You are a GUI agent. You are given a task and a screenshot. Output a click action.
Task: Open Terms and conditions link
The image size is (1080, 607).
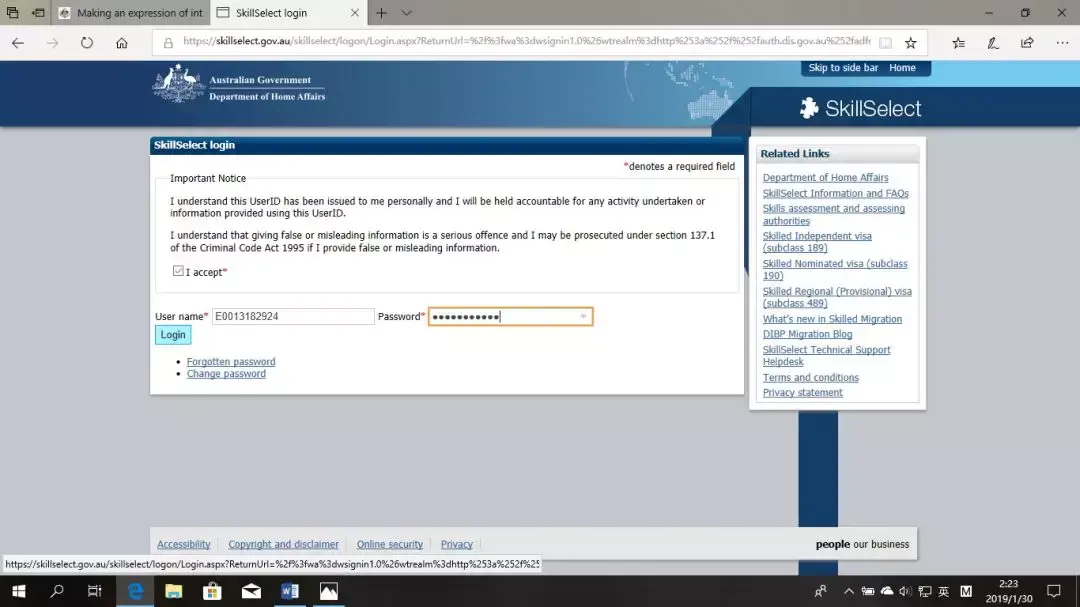[811, 377]
